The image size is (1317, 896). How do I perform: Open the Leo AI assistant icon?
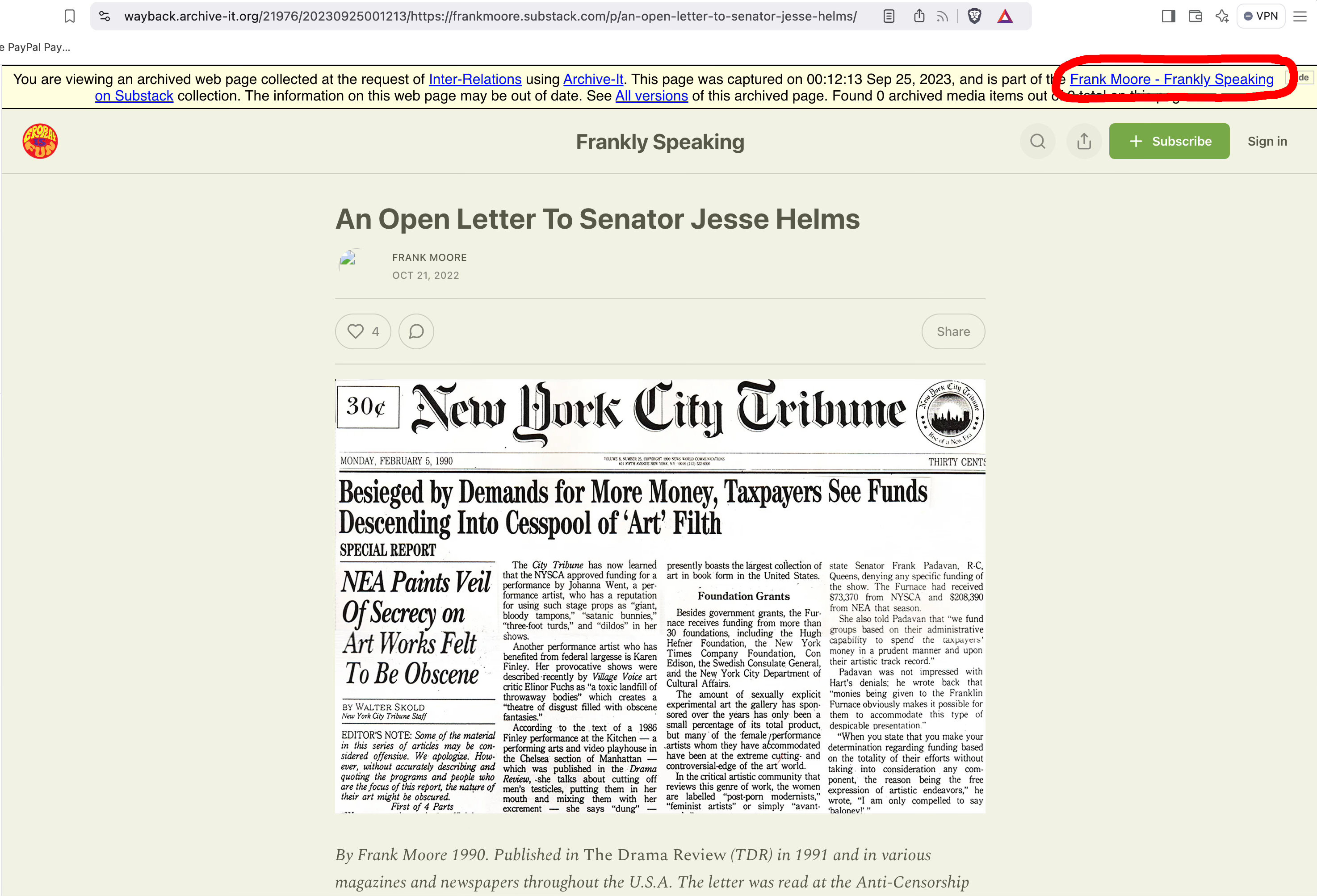click(x=1222, y=17)
